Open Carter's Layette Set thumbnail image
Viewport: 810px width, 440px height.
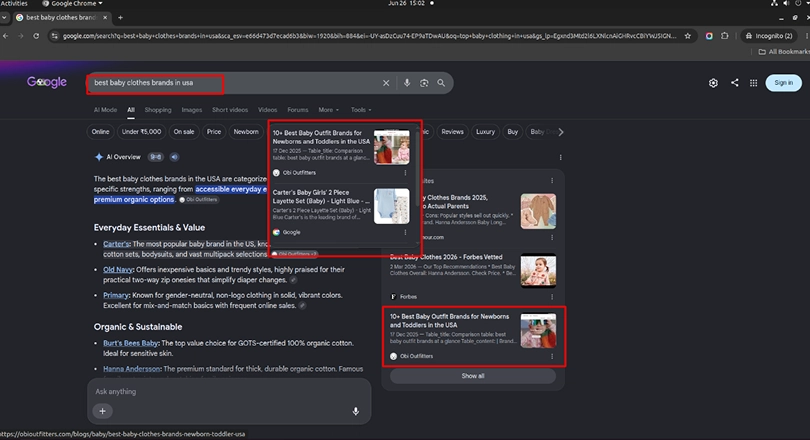tap(392, 206)
